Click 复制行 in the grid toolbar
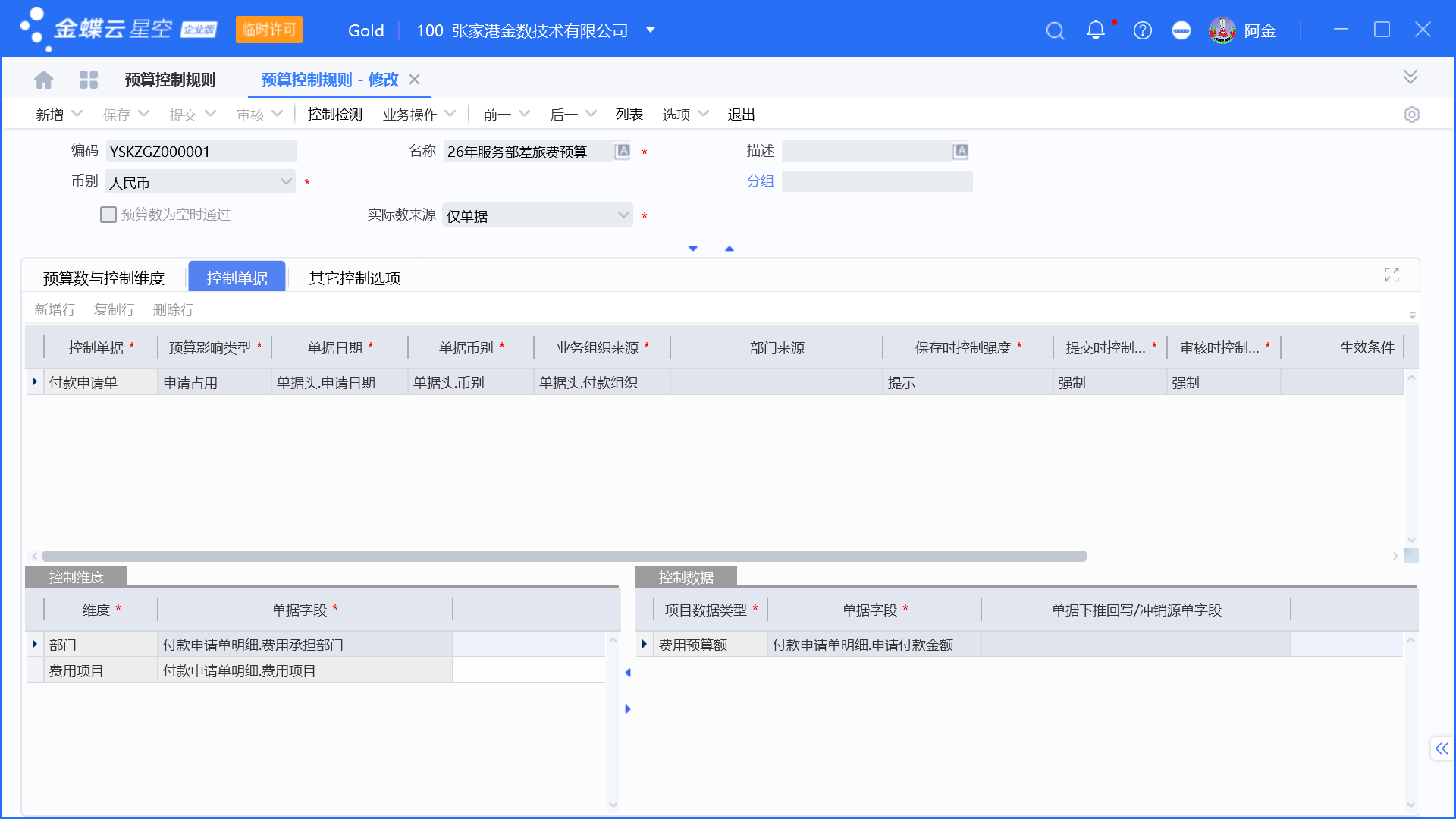The image size is (1456, 819). point(115,310)
